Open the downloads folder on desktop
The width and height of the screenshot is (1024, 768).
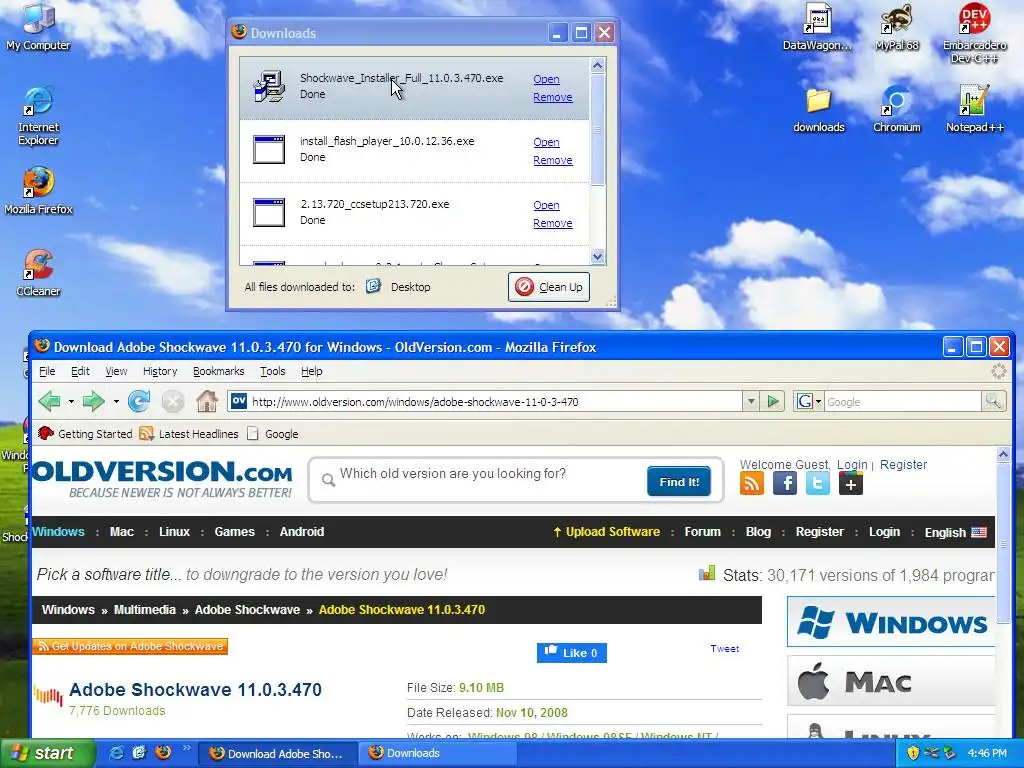coord(818,110)
